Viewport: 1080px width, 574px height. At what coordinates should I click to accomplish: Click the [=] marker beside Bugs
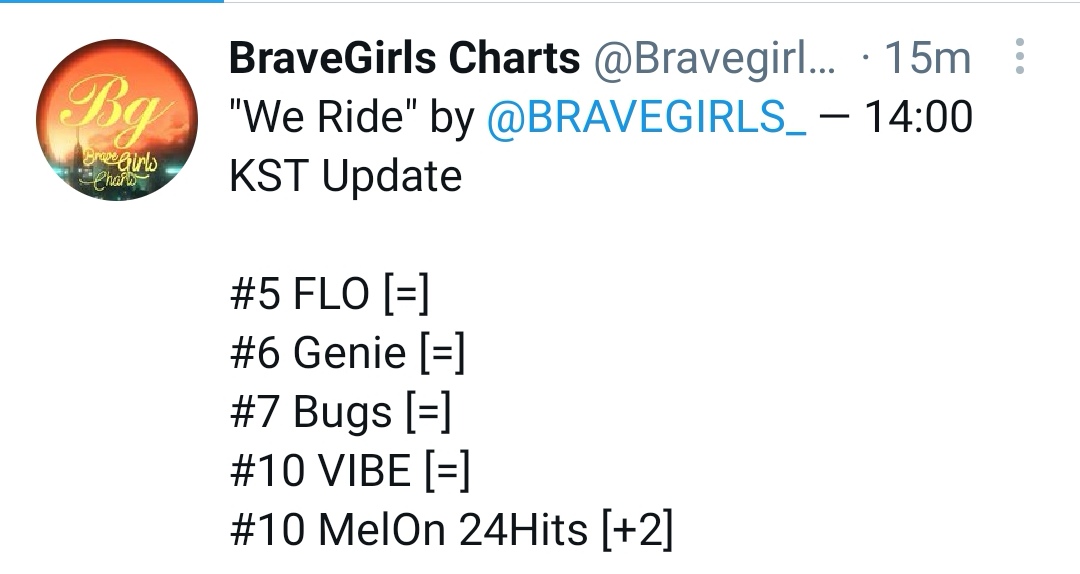tap(428, 412)
